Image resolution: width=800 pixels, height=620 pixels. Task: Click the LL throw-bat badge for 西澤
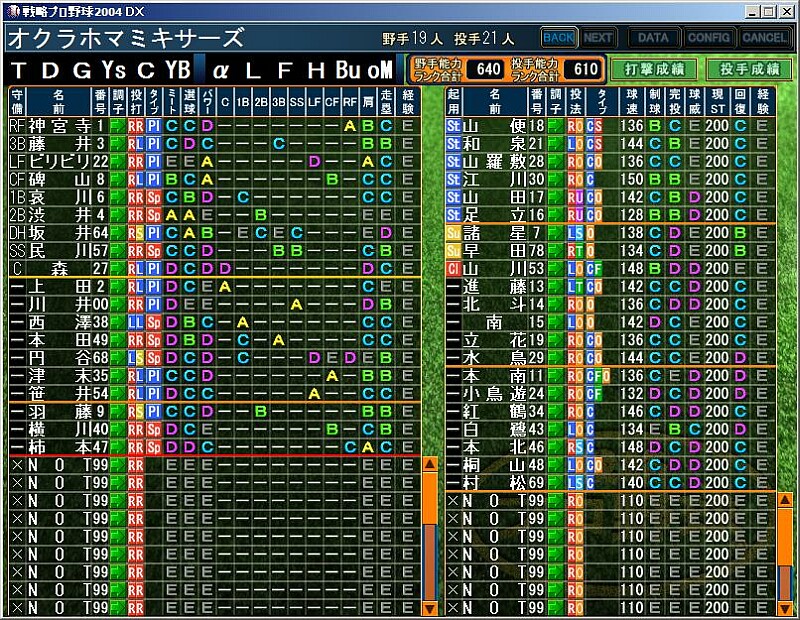(x=136, y=323)
